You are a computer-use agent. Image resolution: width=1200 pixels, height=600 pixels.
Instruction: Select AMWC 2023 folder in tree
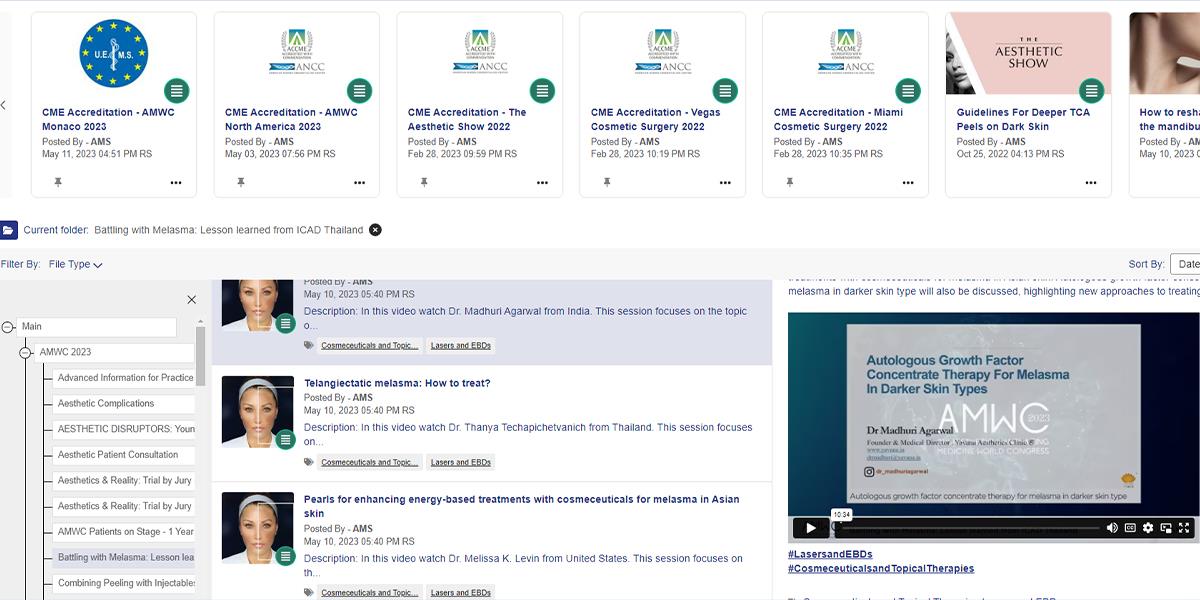click(115, 352)
